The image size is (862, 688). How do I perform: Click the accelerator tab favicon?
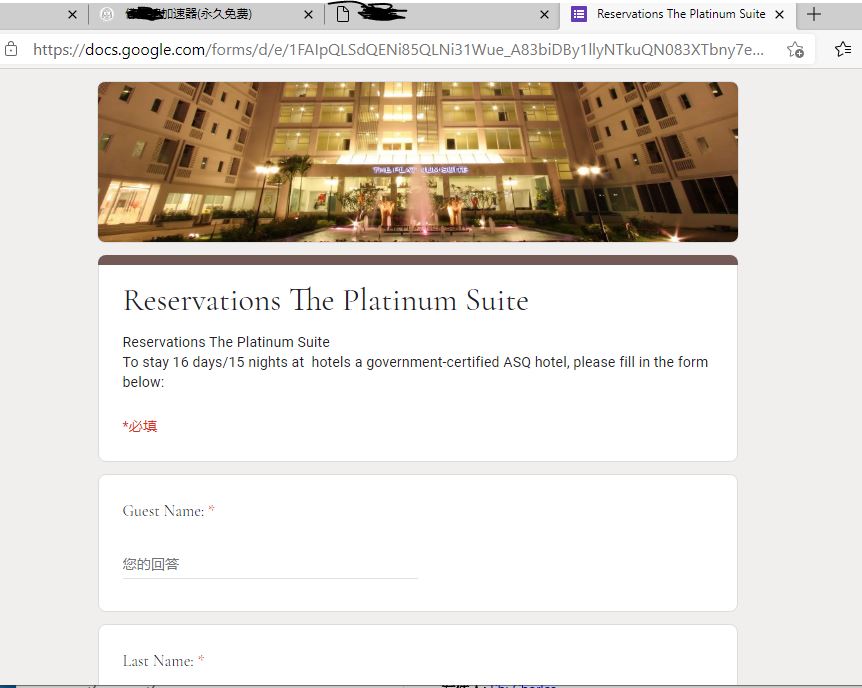tap(107, 15)
